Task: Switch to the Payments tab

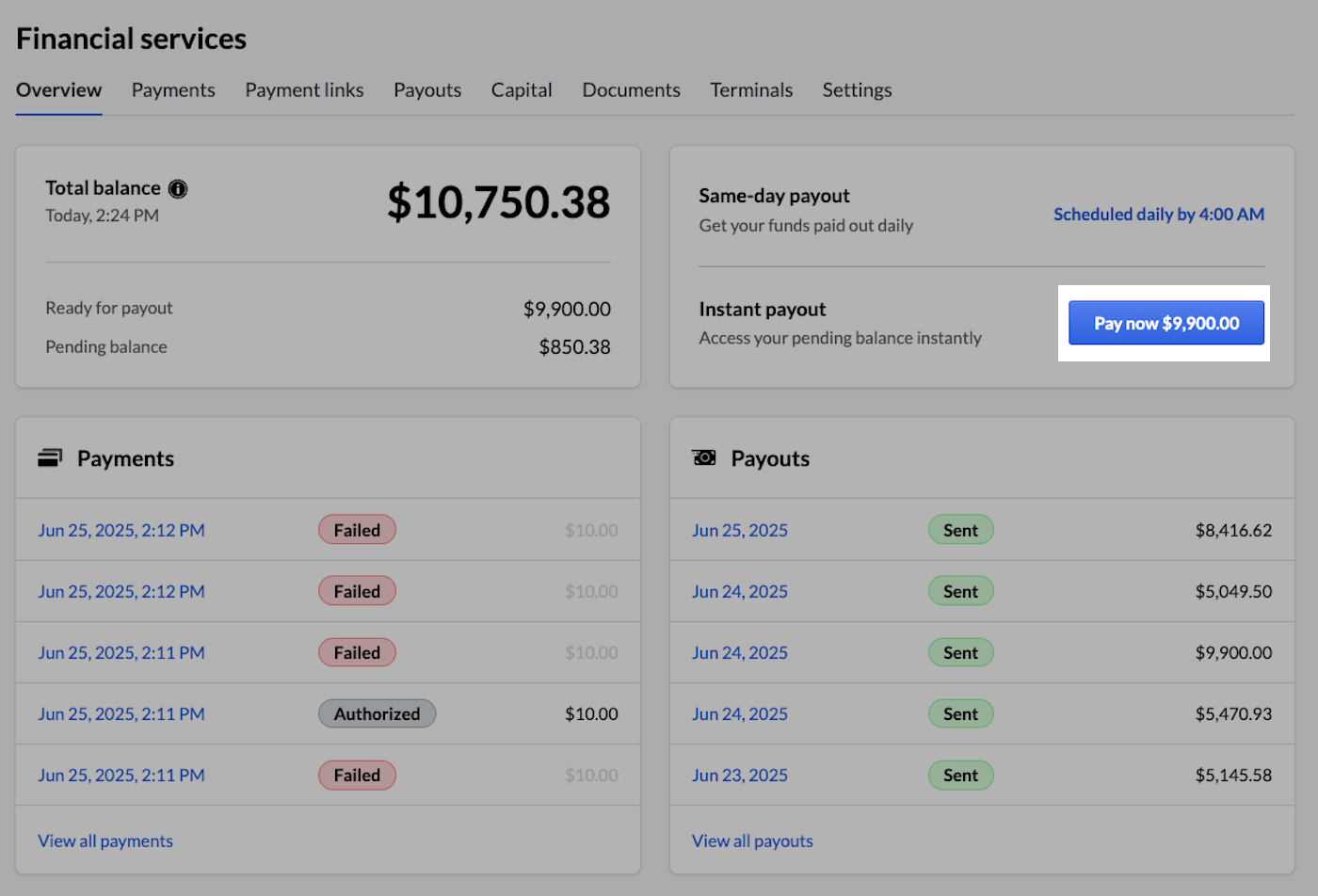Action: tap(173, 89)
